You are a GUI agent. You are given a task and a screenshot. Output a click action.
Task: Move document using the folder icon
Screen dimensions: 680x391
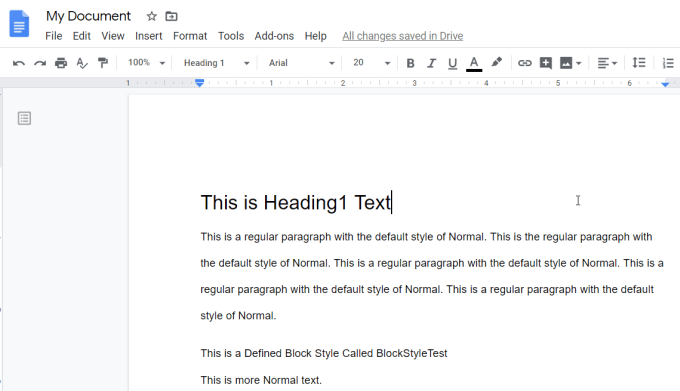pyautogui.click(x=171, y=16)
